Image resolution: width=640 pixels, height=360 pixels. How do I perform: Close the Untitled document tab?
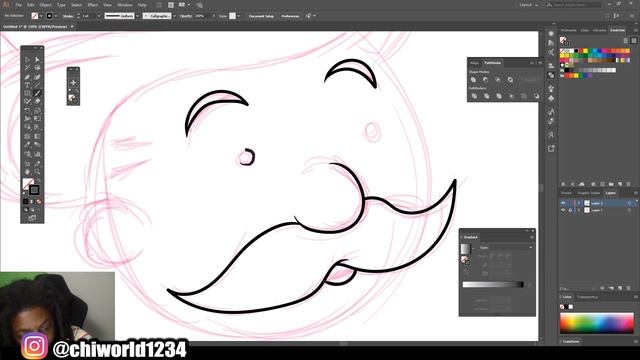point(72,27)
